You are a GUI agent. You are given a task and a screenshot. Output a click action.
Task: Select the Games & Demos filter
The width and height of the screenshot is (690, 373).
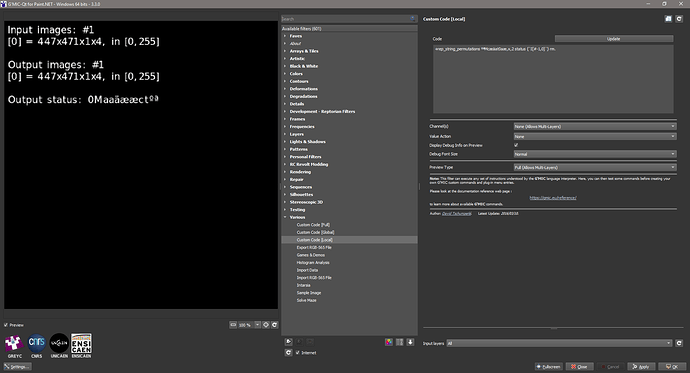(x=311, y=255)
